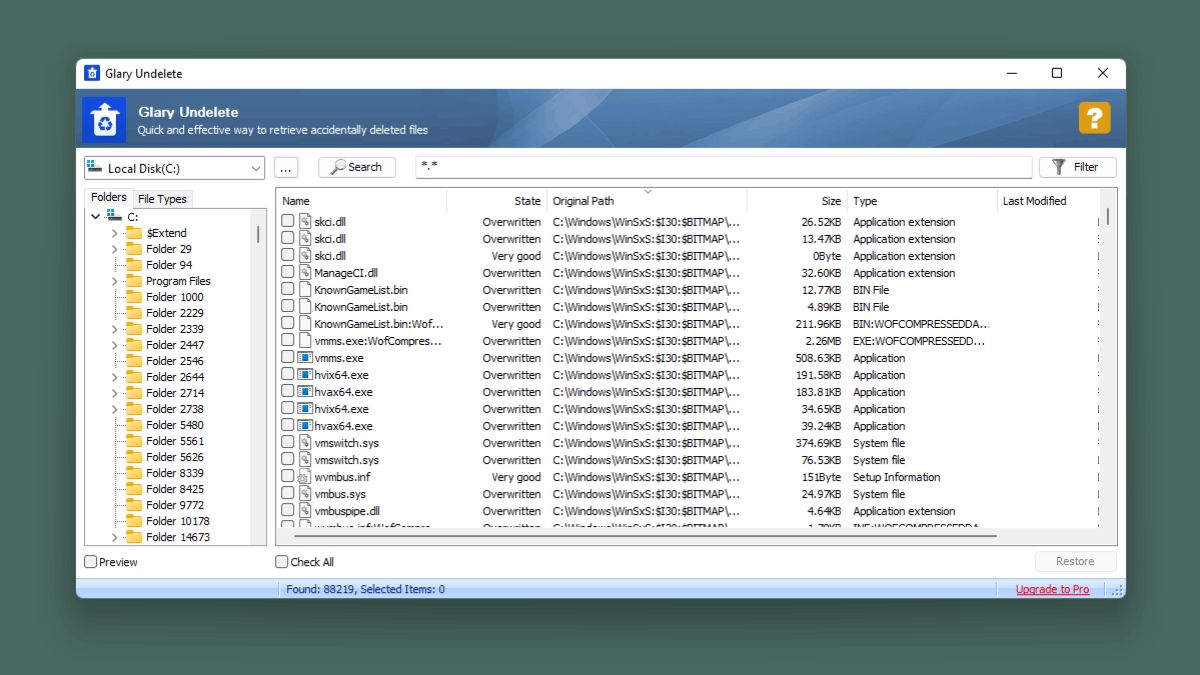Click the vmbuspipe.dll file icon
This screenshot has width=1200, height=675.
point(305,511)
